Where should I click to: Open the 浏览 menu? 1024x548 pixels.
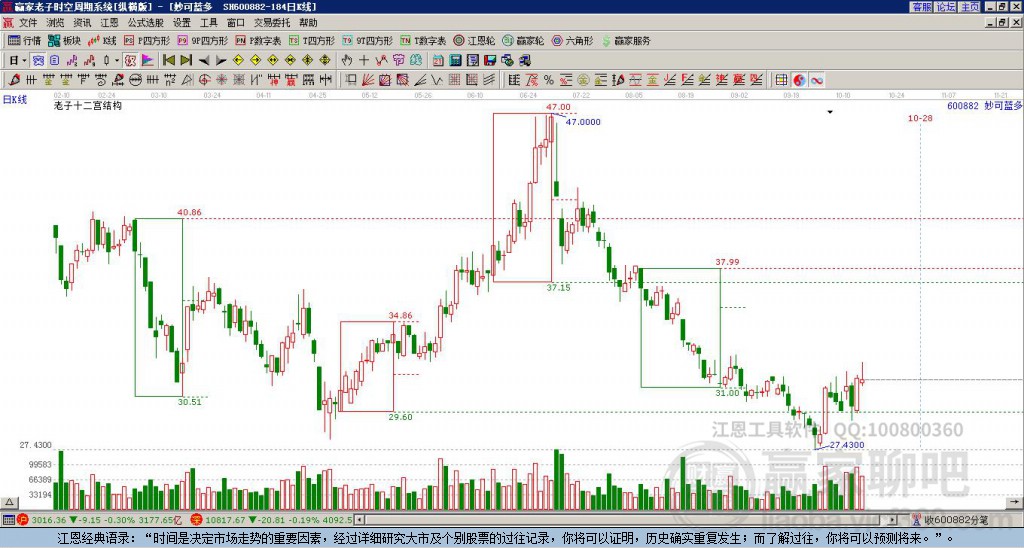tap(55, 23)
